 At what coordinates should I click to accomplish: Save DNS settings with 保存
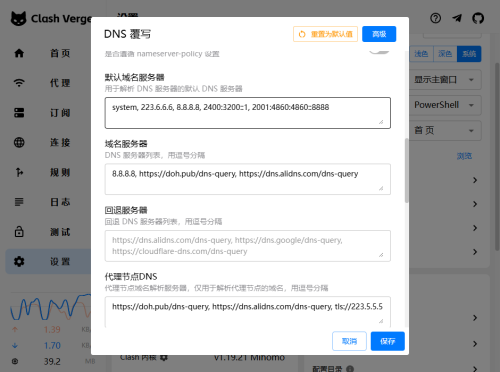point(388,341)
